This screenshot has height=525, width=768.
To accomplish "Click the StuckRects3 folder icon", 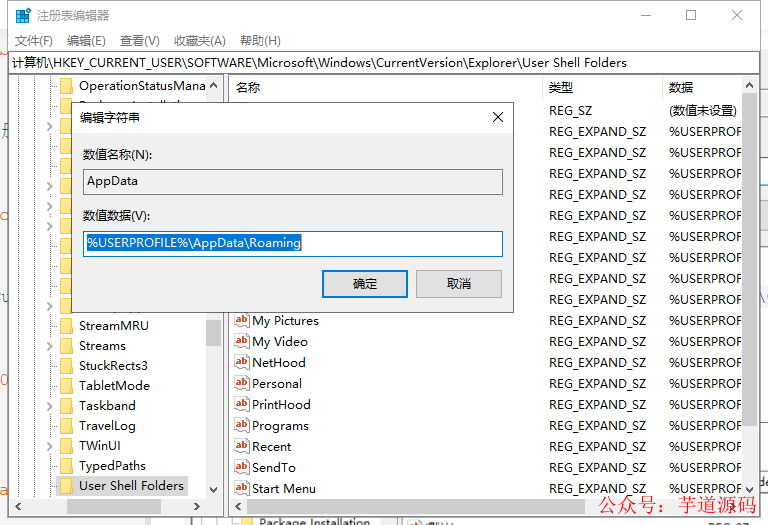I will tap(66, 366).
